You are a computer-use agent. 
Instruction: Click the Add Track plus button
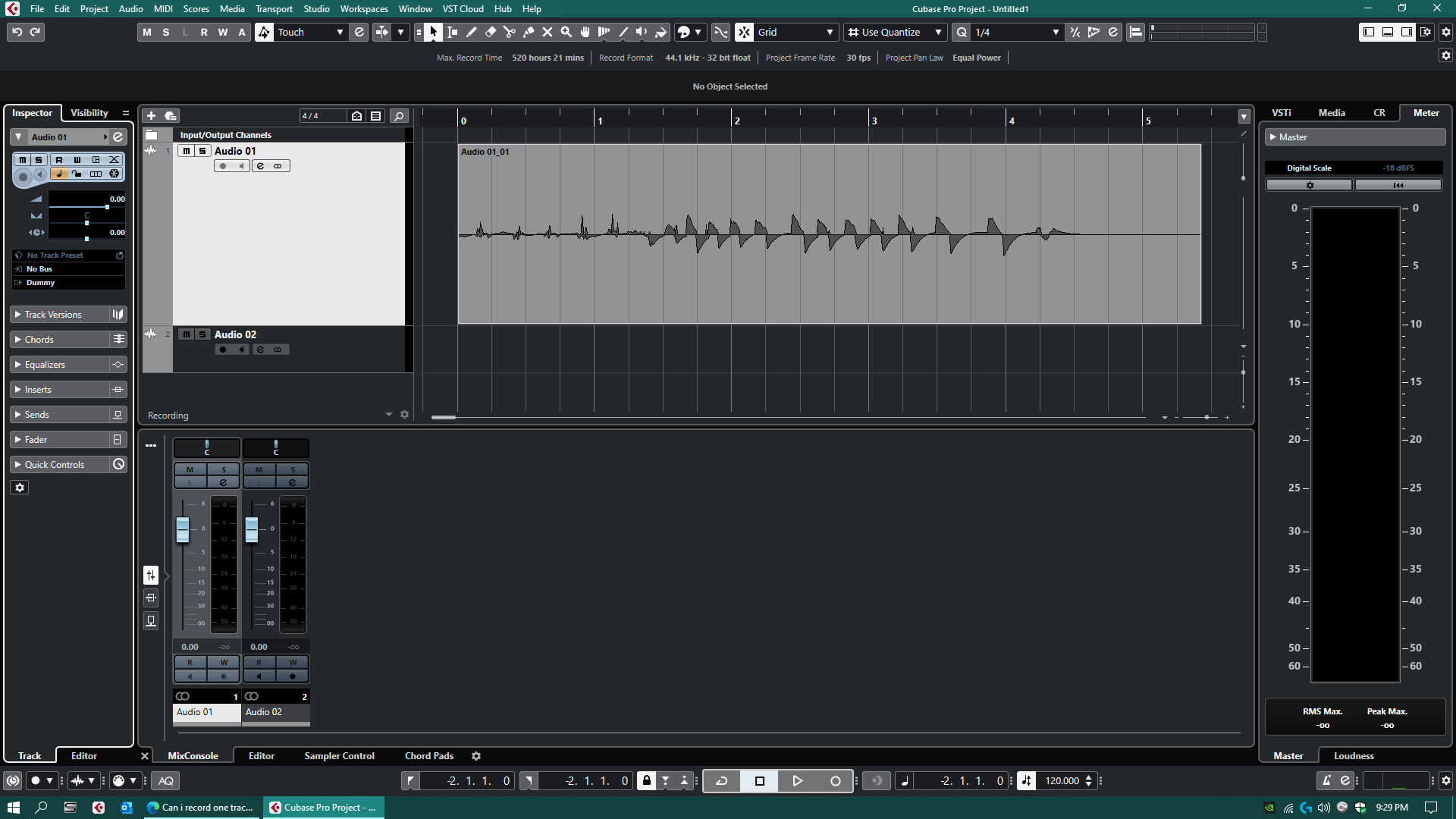[x=151, y=115]
